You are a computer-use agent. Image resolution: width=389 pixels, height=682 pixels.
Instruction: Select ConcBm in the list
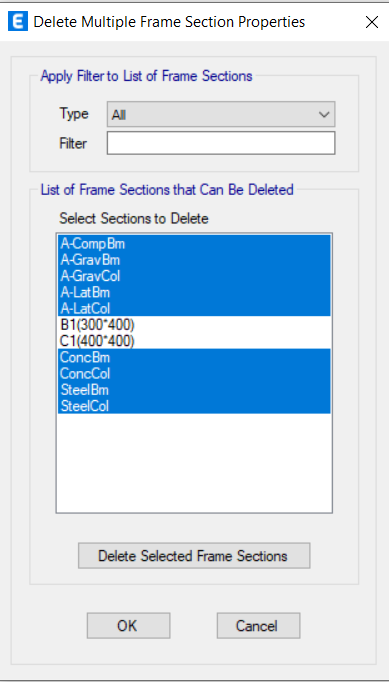click(194, 357)
